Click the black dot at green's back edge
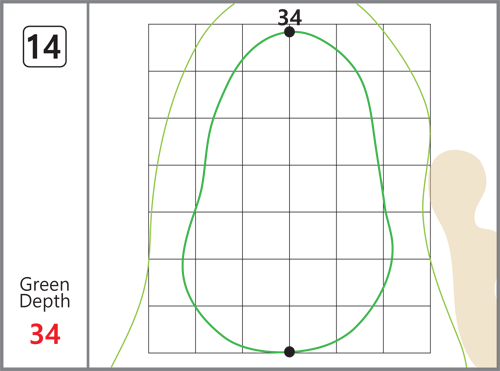This screenshot has height=371, width=500. click(x=289, y=32)
